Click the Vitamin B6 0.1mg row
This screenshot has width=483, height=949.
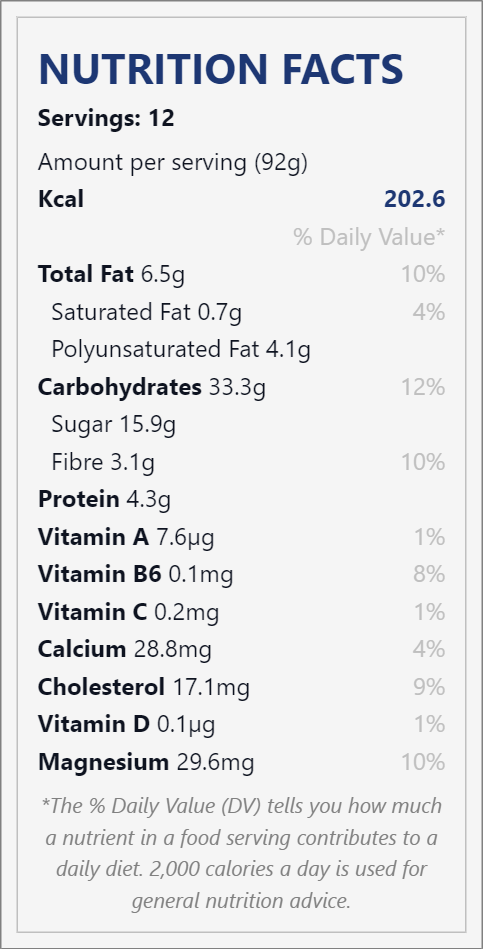(x=242, y=574)
